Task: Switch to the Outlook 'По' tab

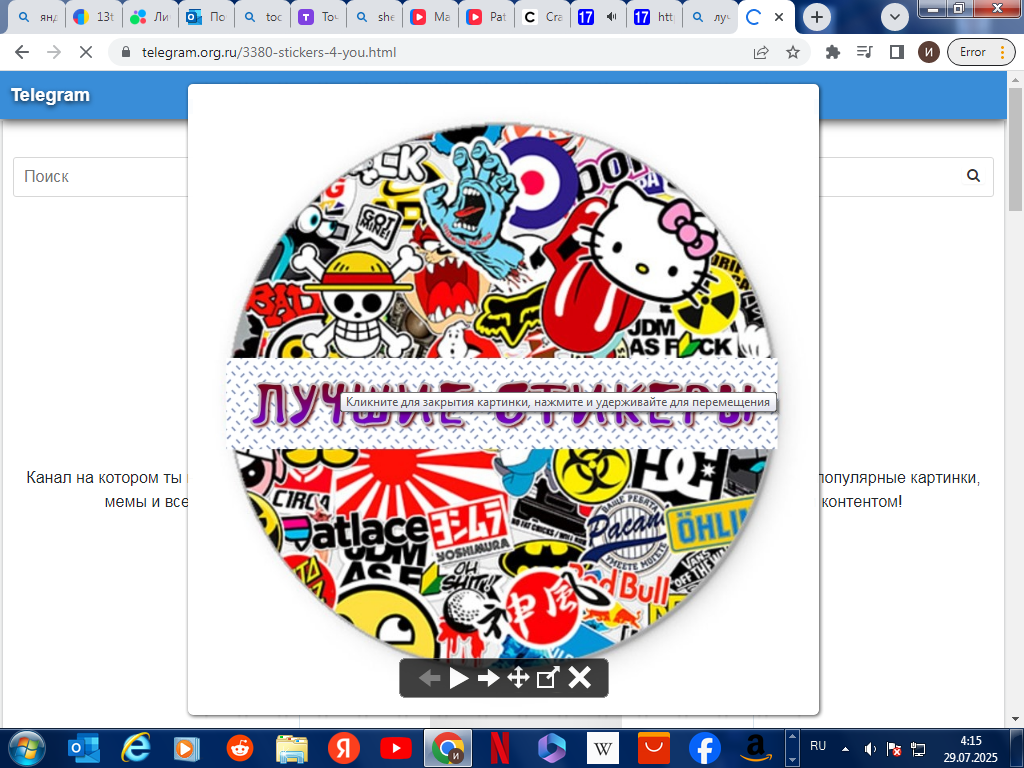Action: (206, 17)
